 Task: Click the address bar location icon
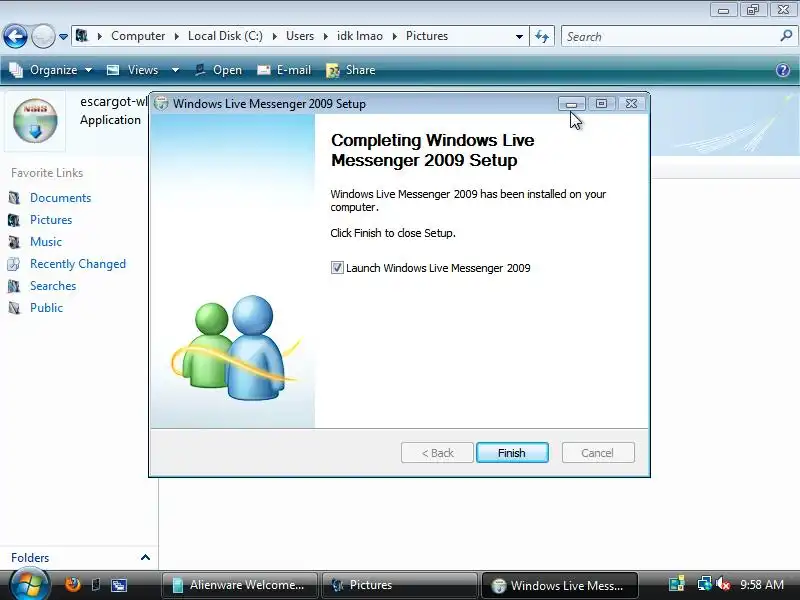tap(82, 36)
